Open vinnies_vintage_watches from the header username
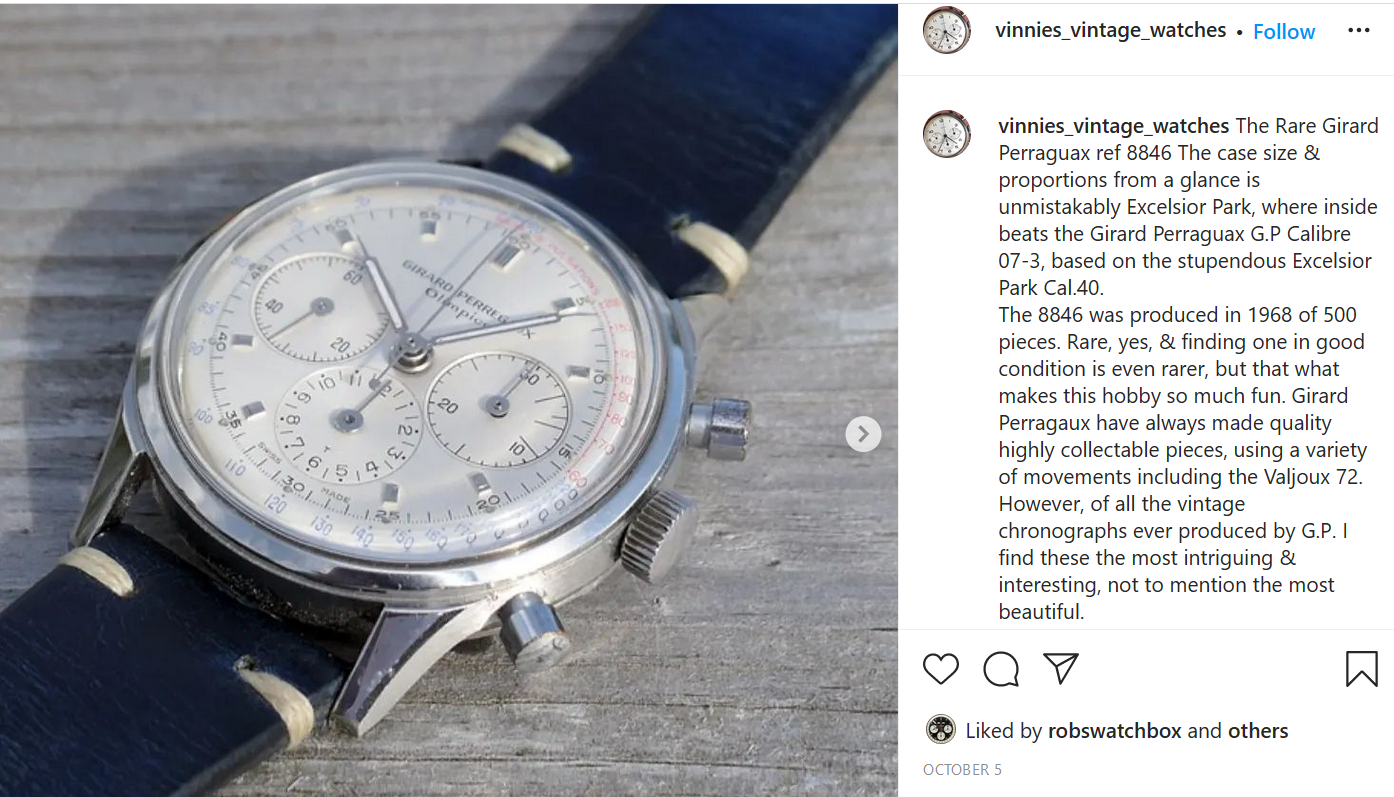The width and height of the screenshot is (1394, 797). click(1110, 30)
